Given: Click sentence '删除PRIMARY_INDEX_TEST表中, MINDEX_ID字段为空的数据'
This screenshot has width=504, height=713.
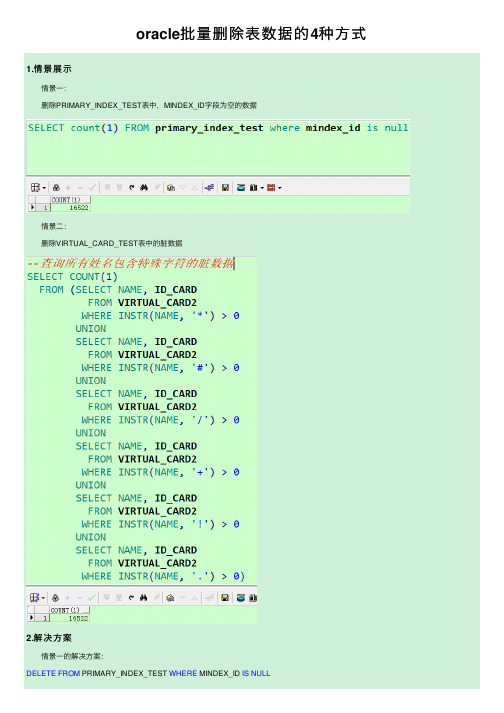Looking at the screenshot, I should point(149,105).
